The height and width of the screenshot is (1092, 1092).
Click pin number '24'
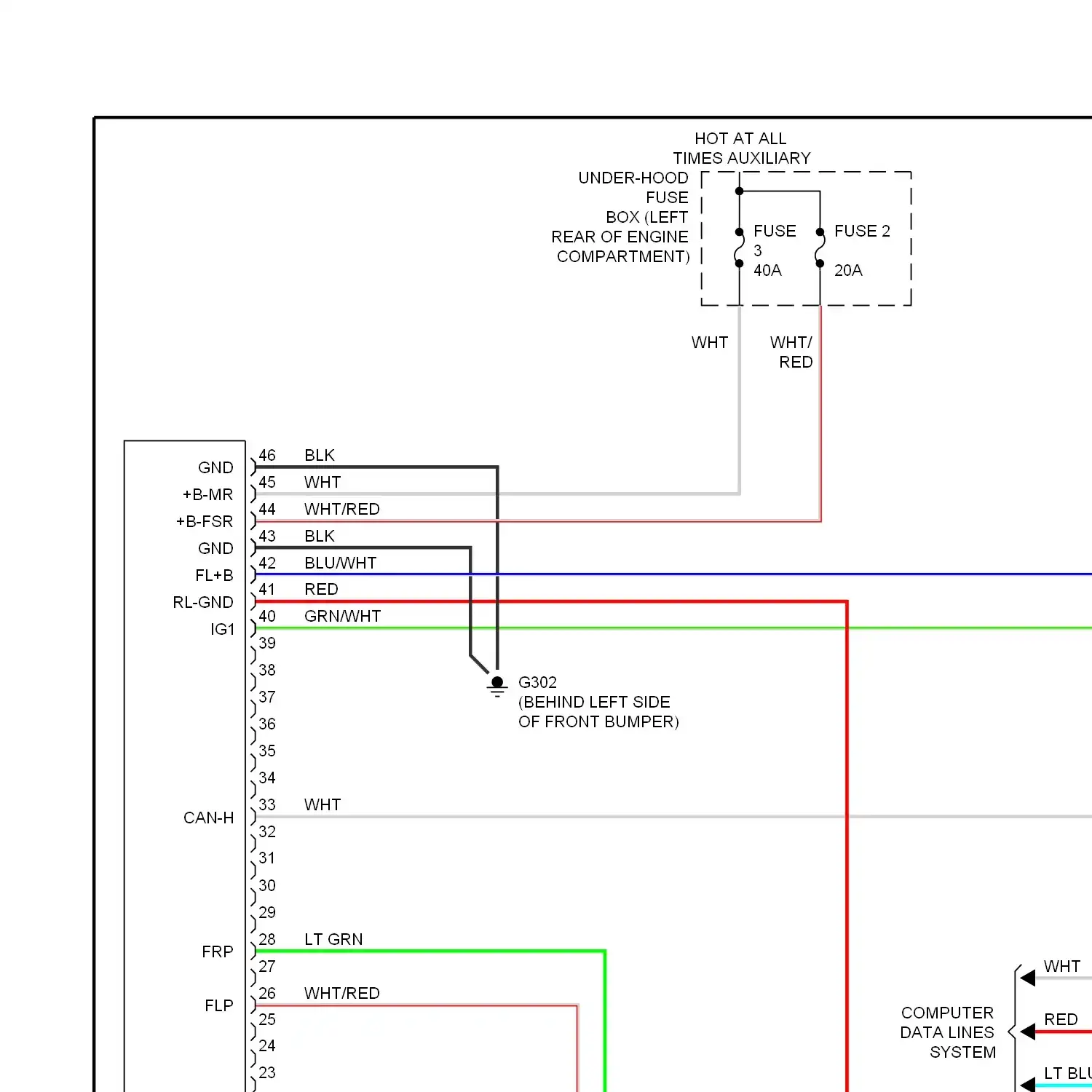pyautogui.click(x=267, y=1045)
